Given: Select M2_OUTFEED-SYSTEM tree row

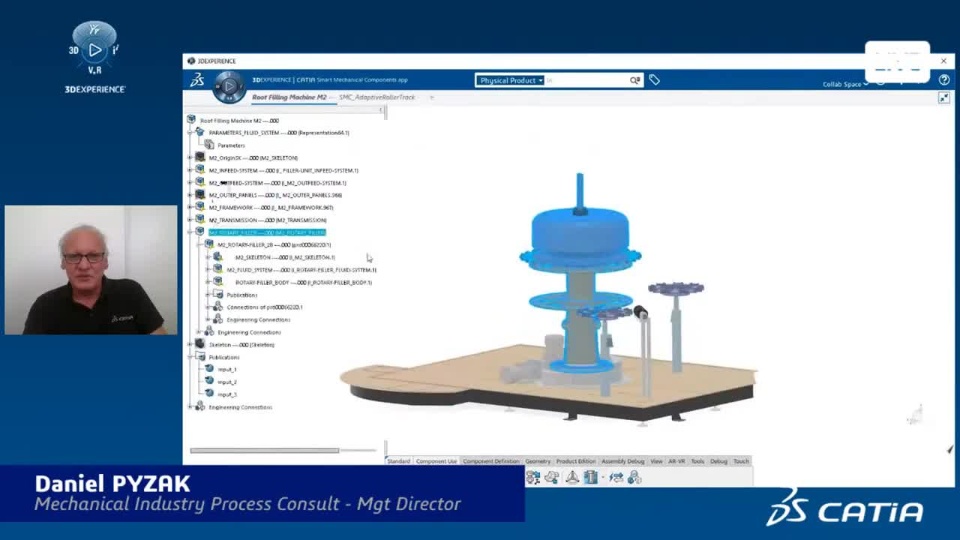Looking at the screenshot, I should pyautogui.click(x=277, y=183).
